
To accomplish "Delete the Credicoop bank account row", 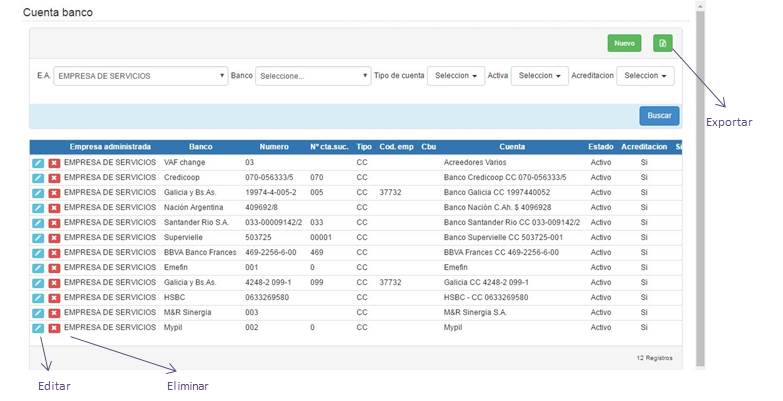I will [x=54, y=177].
